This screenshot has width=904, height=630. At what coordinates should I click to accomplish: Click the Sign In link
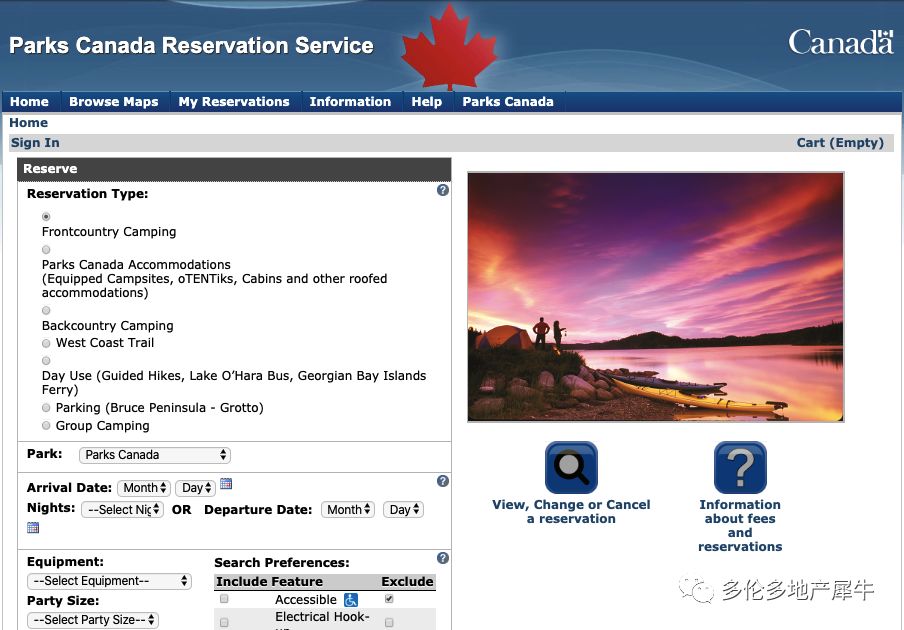click(35, 143)
